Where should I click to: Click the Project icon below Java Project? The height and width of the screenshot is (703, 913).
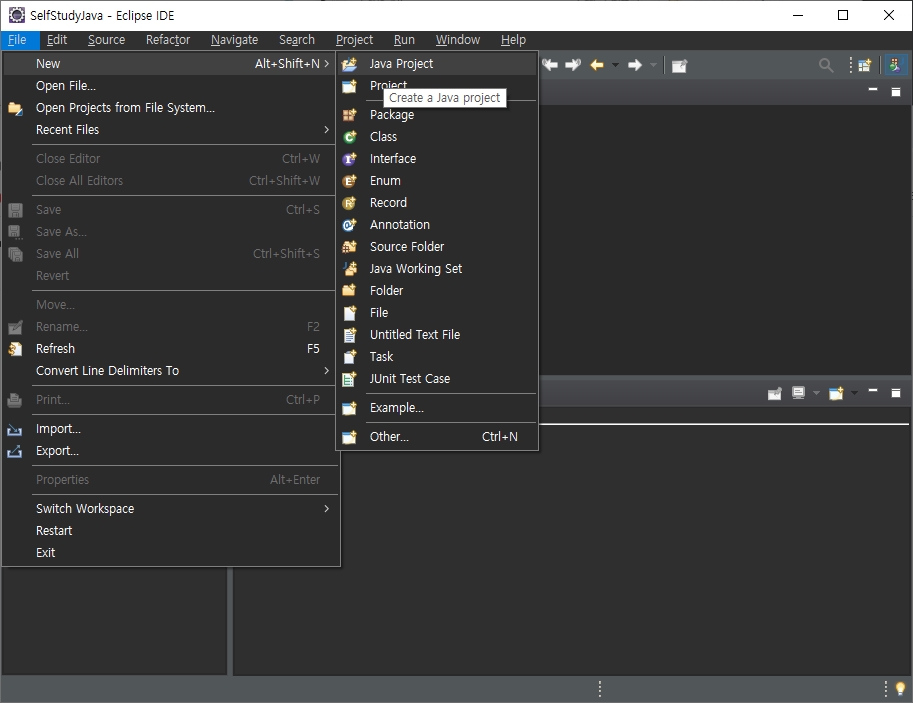(349, 86)
